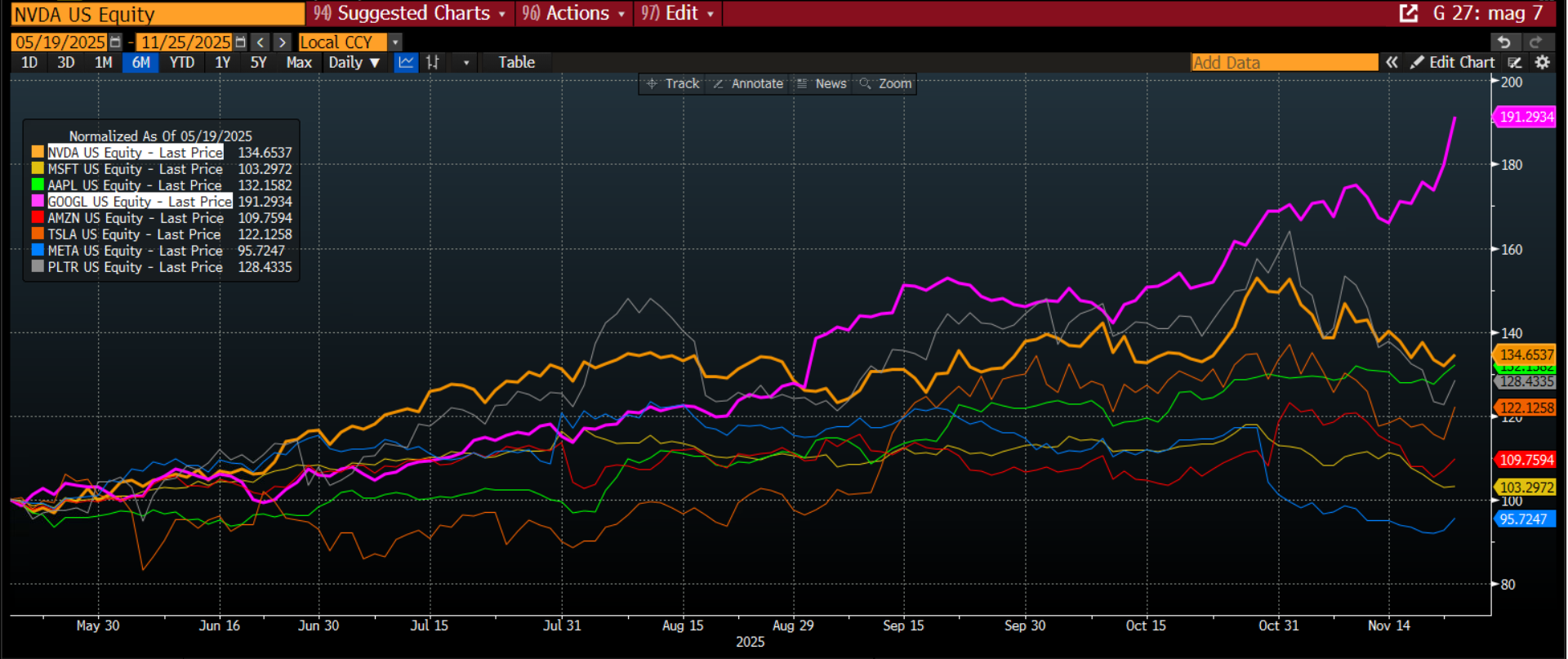The height and width of the screenshot is (659, 1568).
Task: Select the bar/candlestick chart type icon
Action: coord(433,62)
